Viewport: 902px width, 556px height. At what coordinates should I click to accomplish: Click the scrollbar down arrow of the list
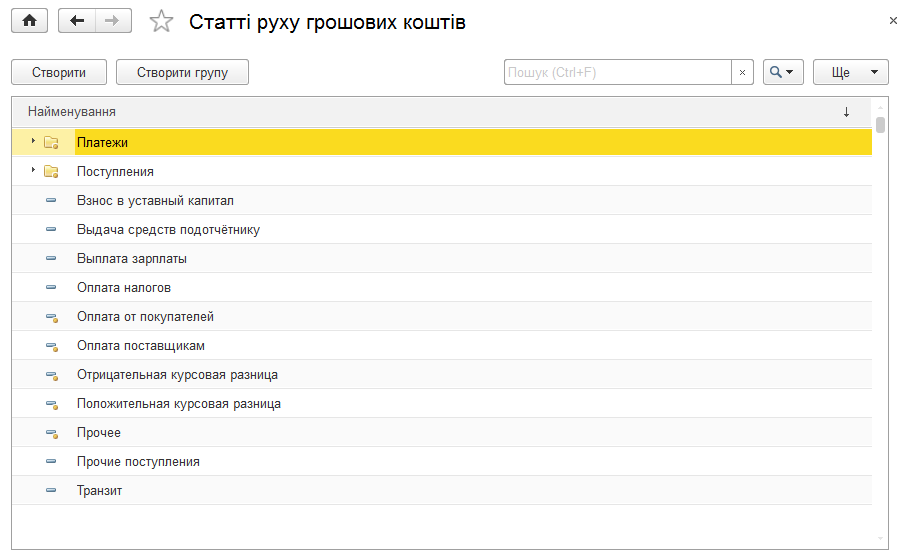pyautogui.click(x=880, y=539)
